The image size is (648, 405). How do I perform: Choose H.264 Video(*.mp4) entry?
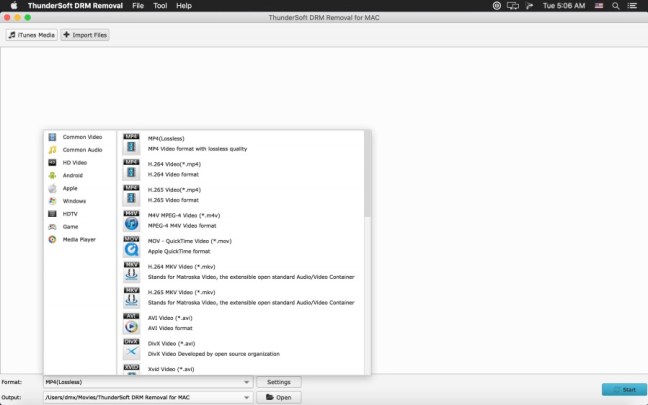click(x=241, y=169)
